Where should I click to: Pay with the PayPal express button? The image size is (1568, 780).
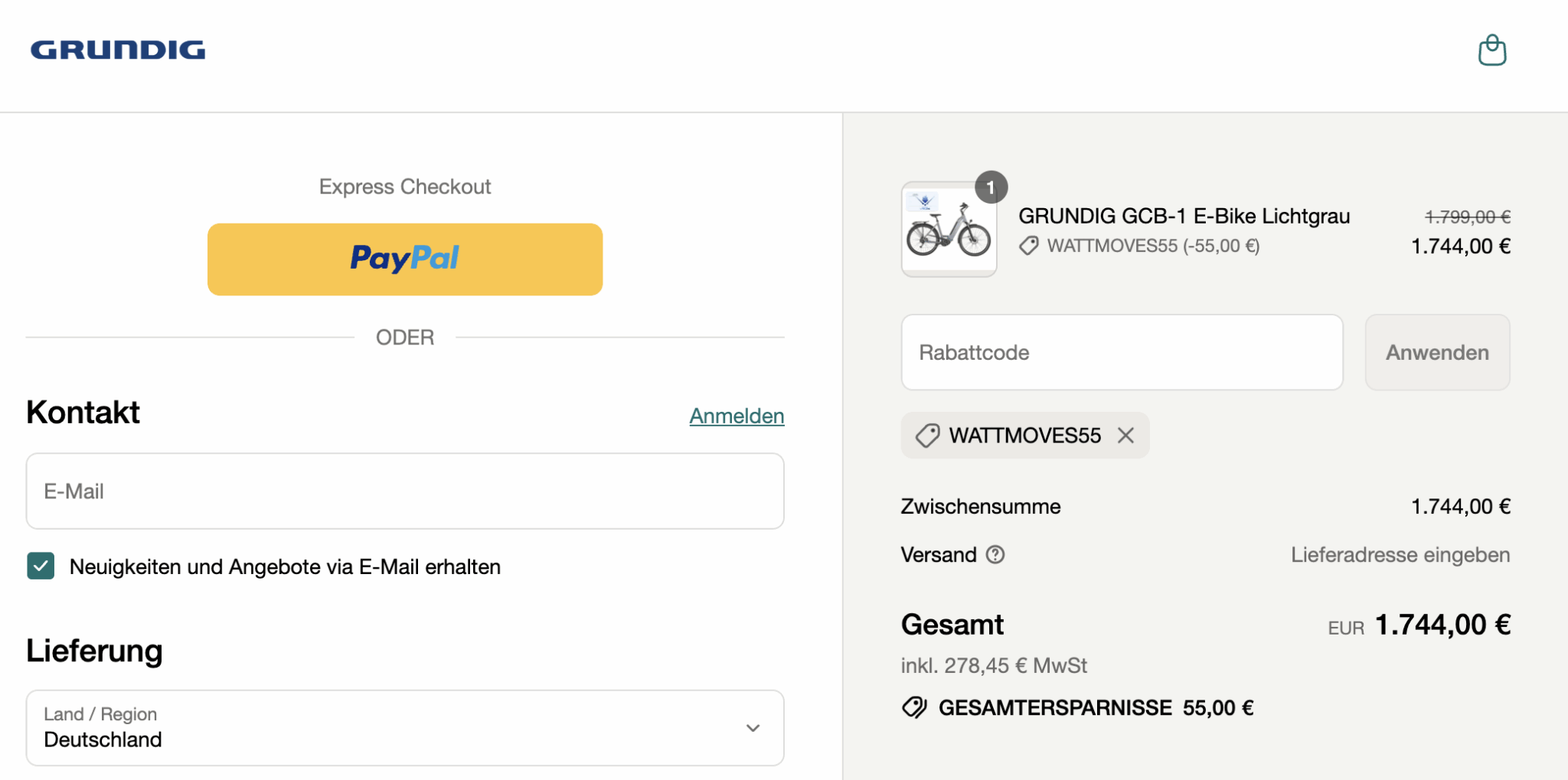405,259
